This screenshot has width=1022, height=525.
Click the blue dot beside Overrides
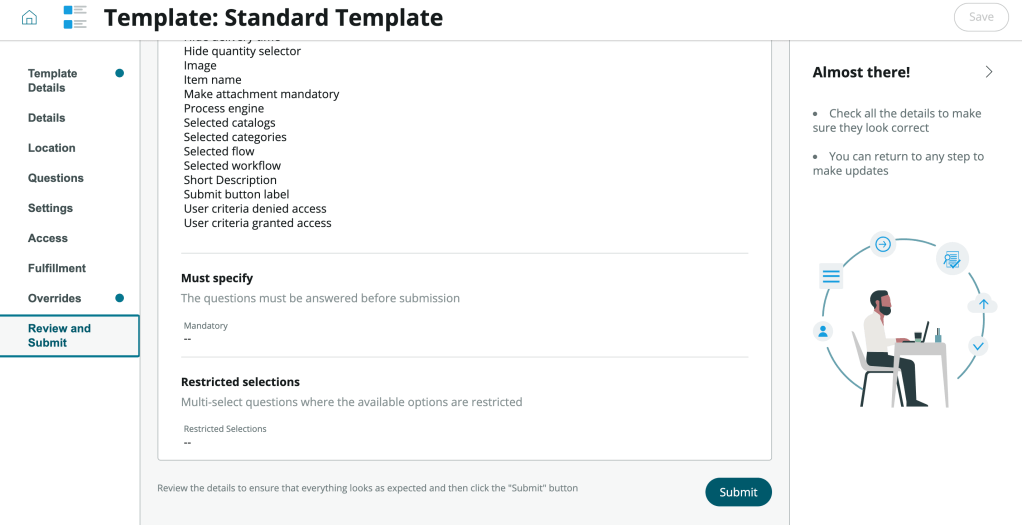120,298
